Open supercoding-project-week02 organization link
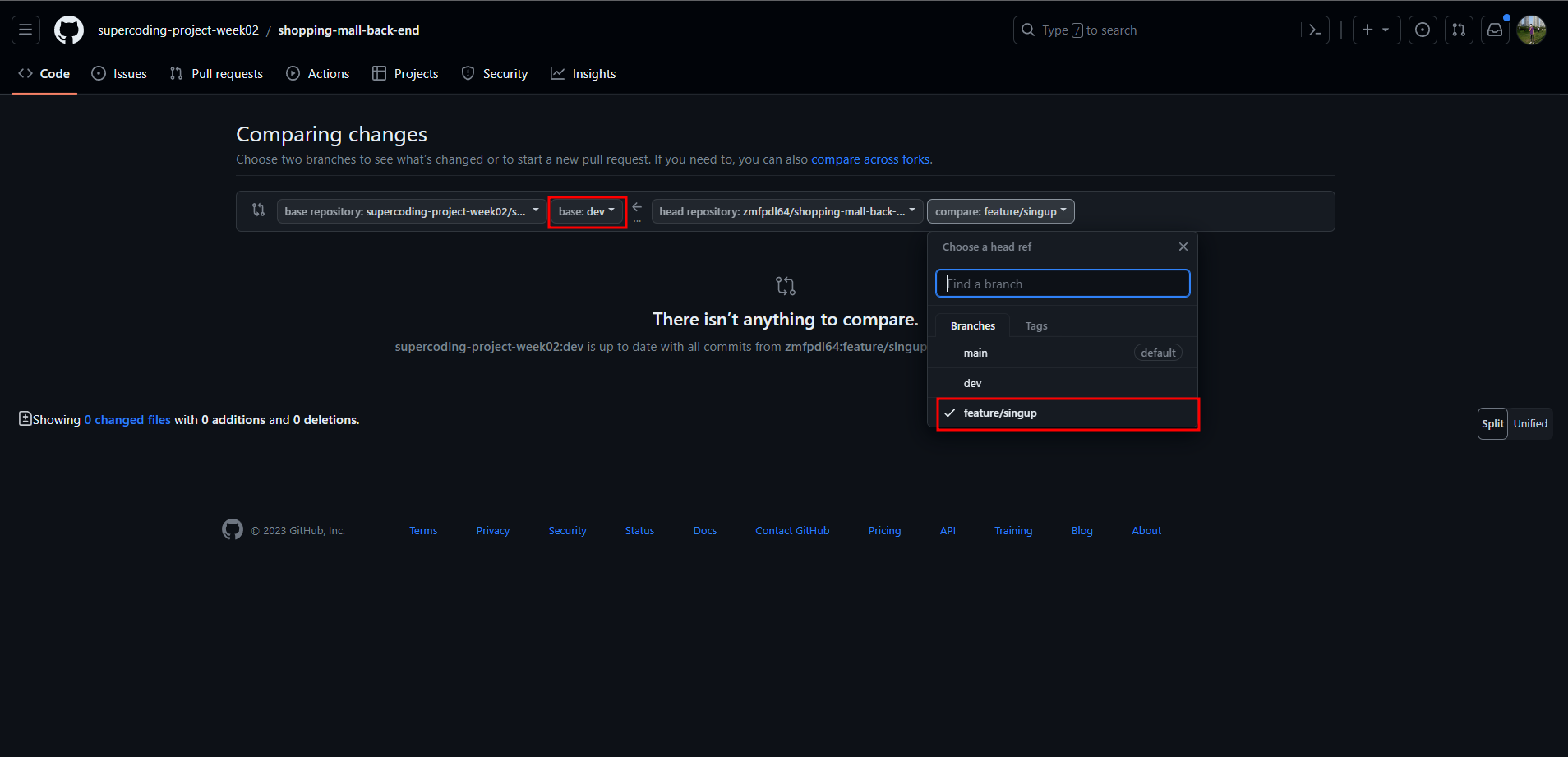 178,30
